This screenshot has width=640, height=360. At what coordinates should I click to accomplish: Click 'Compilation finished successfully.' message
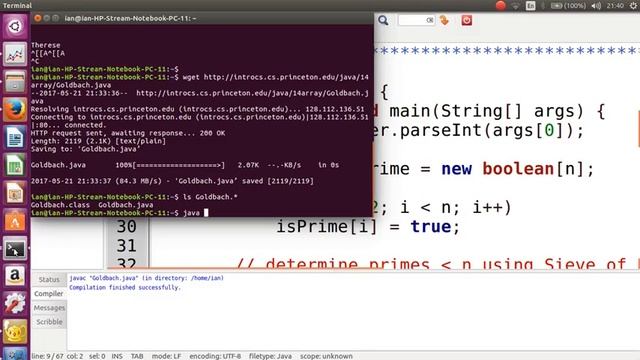coord(124,287)
